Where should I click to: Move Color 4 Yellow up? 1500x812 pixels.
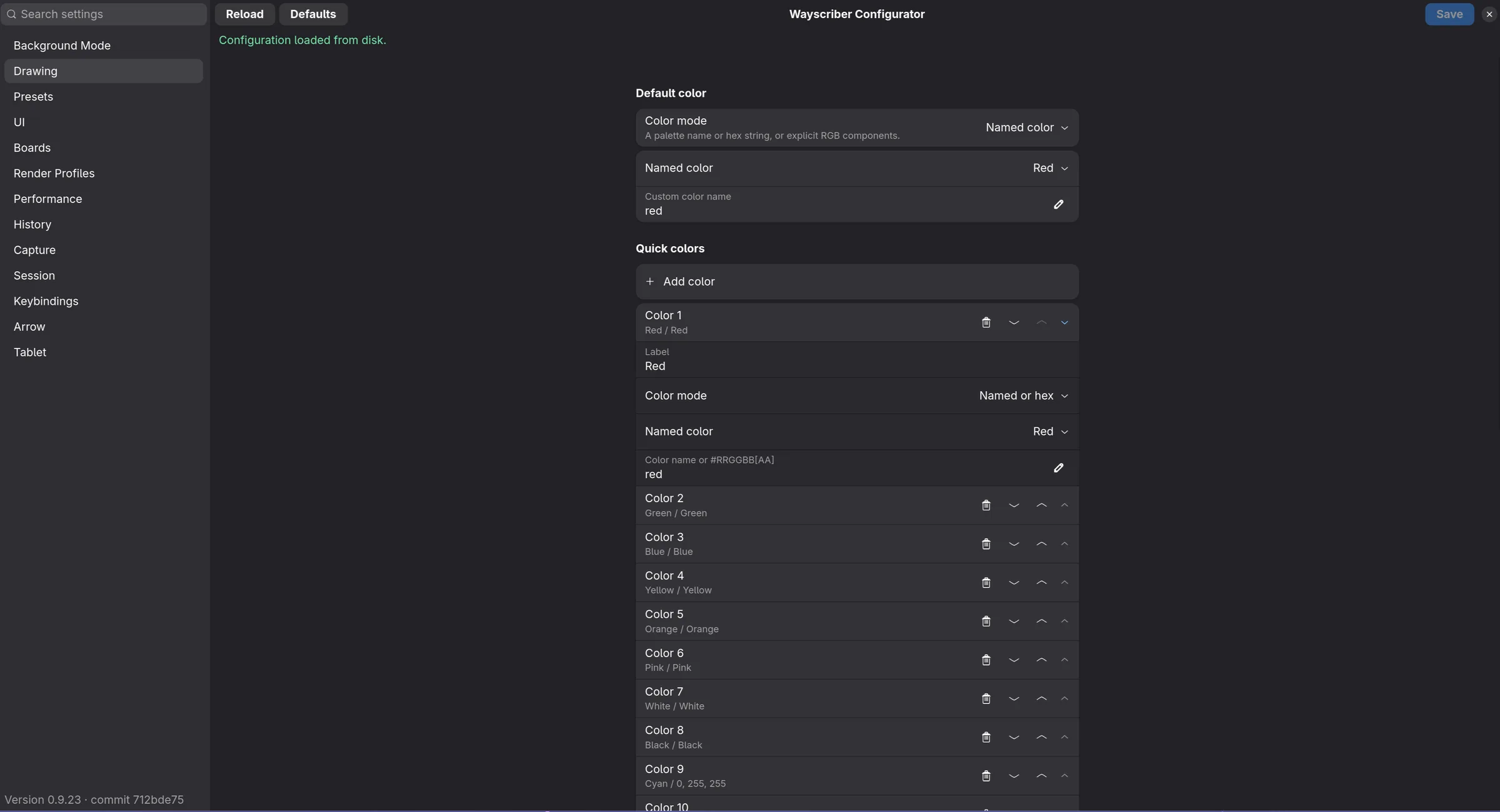1041,583
